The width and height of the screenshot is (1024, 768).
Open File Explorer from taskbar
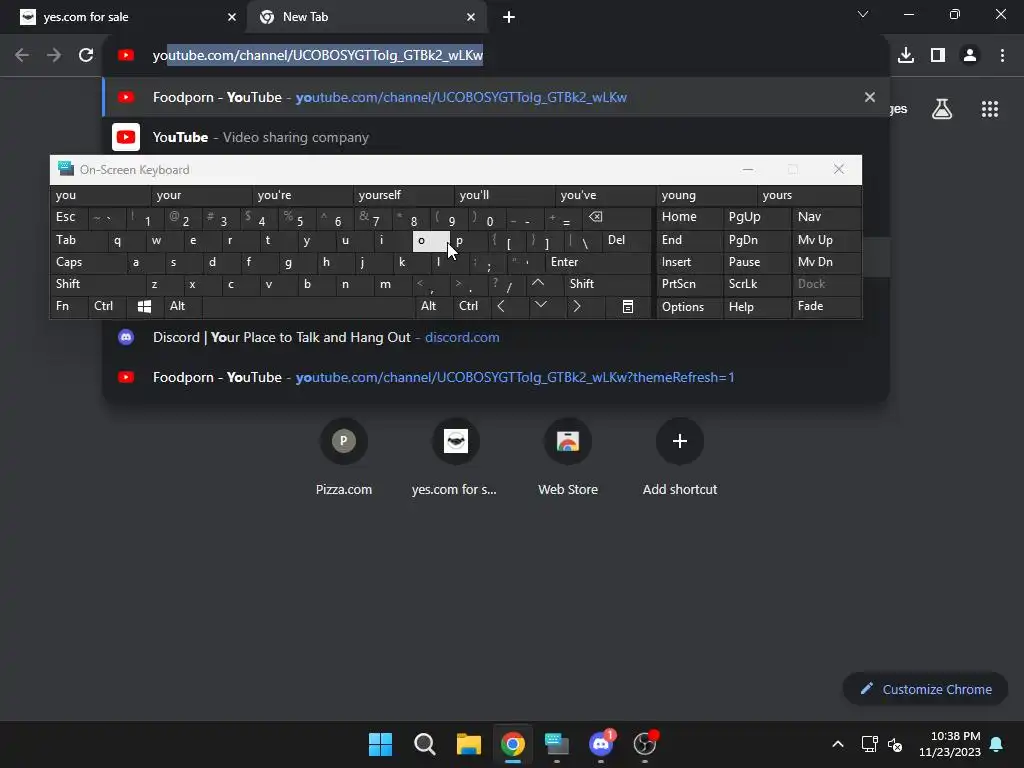click(x=468, y=744)
